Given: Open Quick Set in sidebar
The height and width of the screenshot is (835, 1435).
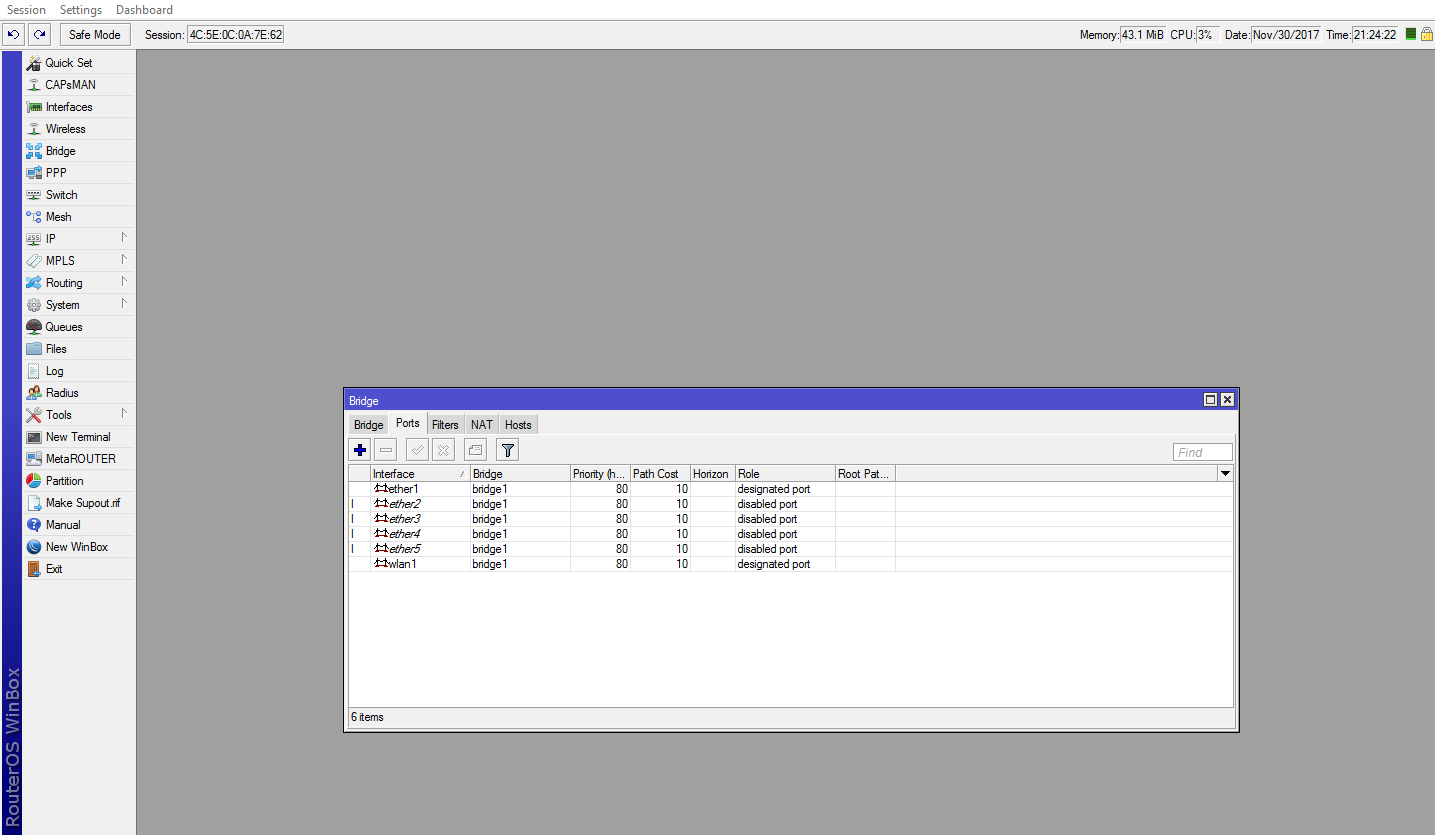Looking at the screenshot, I should 79,63.
